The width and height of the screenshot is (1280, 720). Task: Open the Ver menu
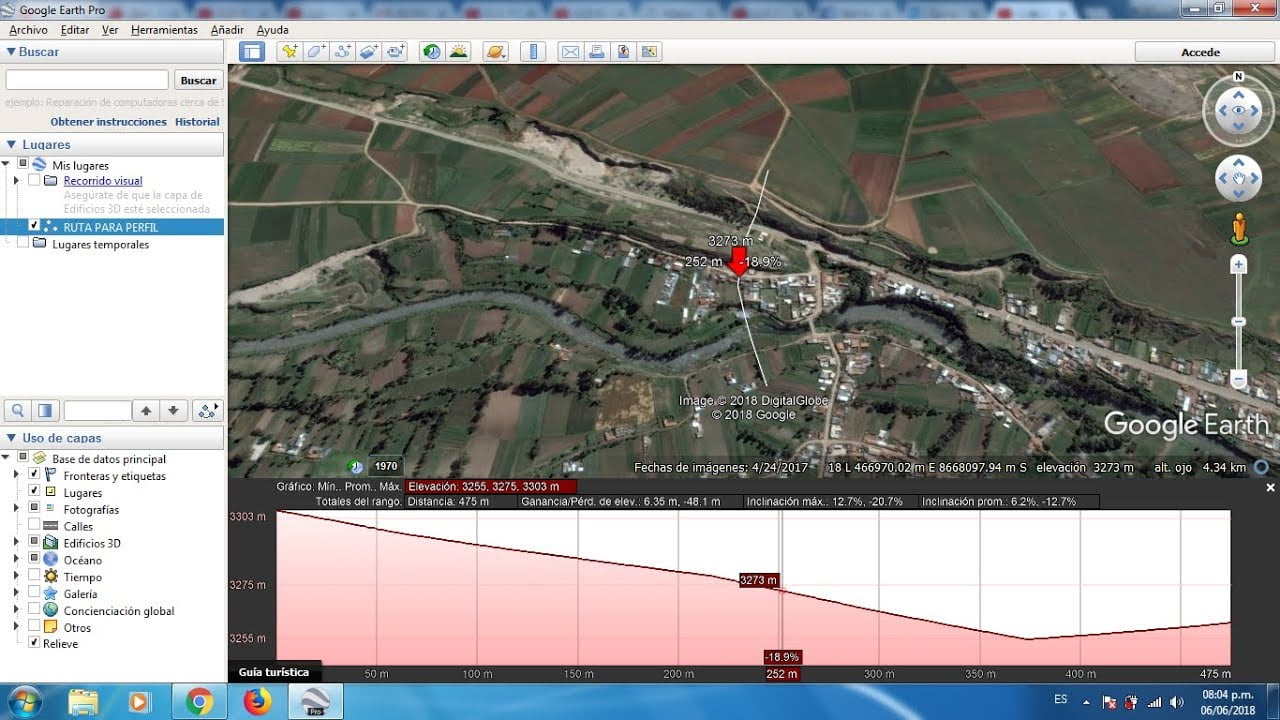pyautogui.click(x=110, y=30)
